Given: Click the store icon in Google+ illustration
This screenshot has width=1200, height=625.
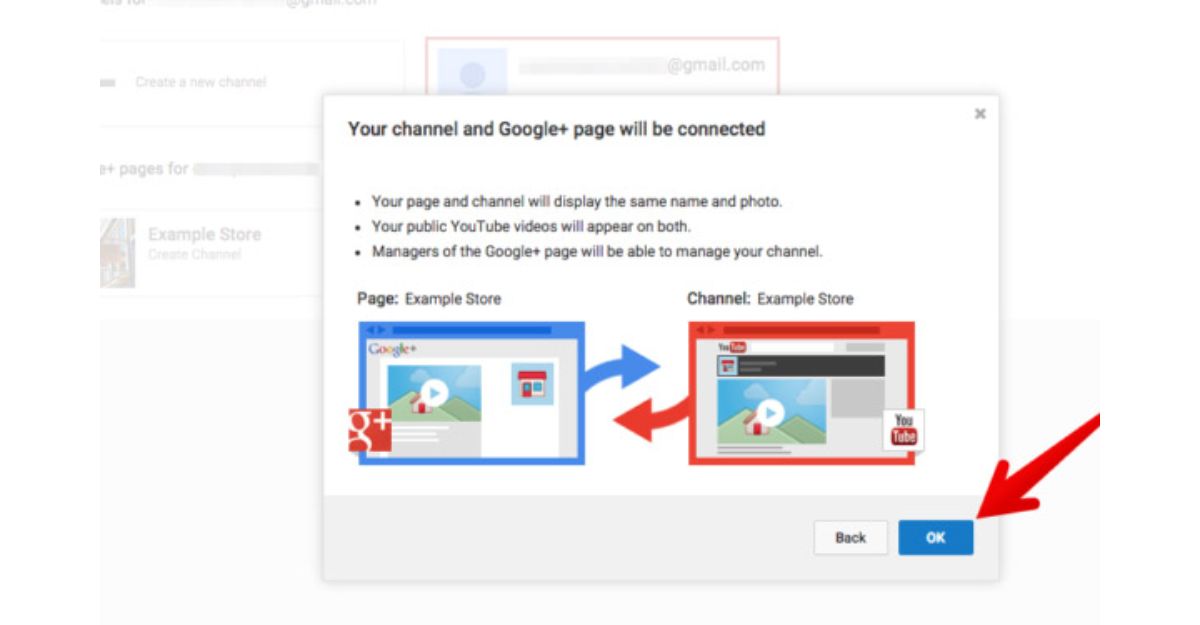Looking at the screenshot, I should coord(532,384).
